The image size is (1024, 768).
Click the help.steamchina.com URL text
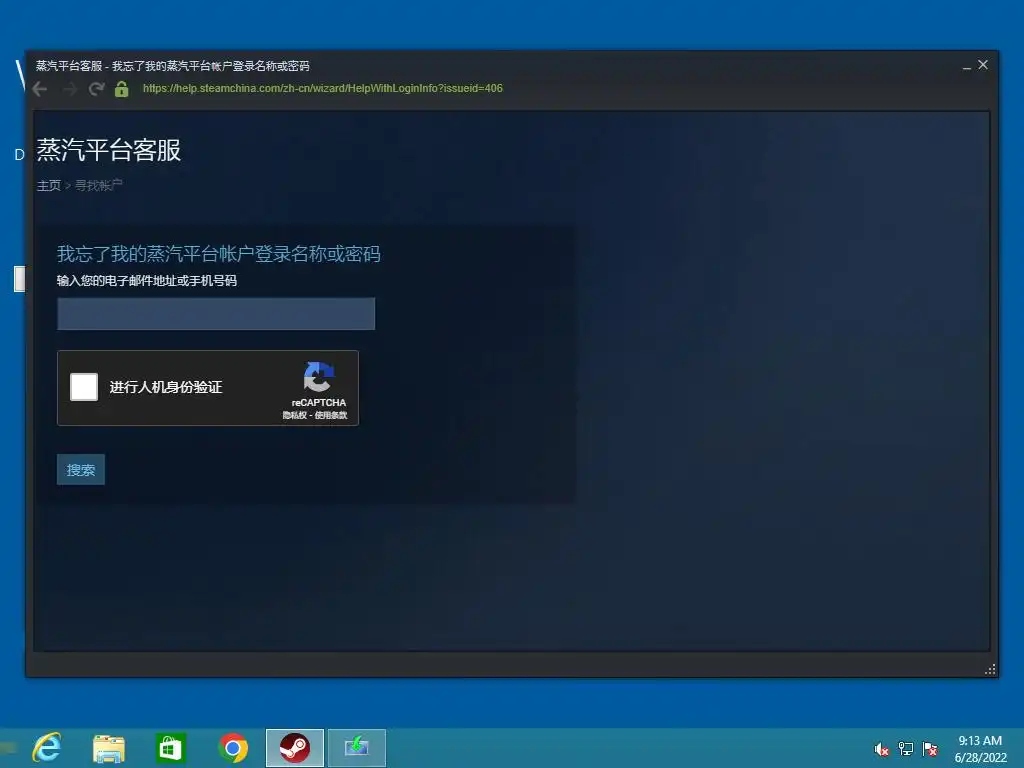click(323, 88)
